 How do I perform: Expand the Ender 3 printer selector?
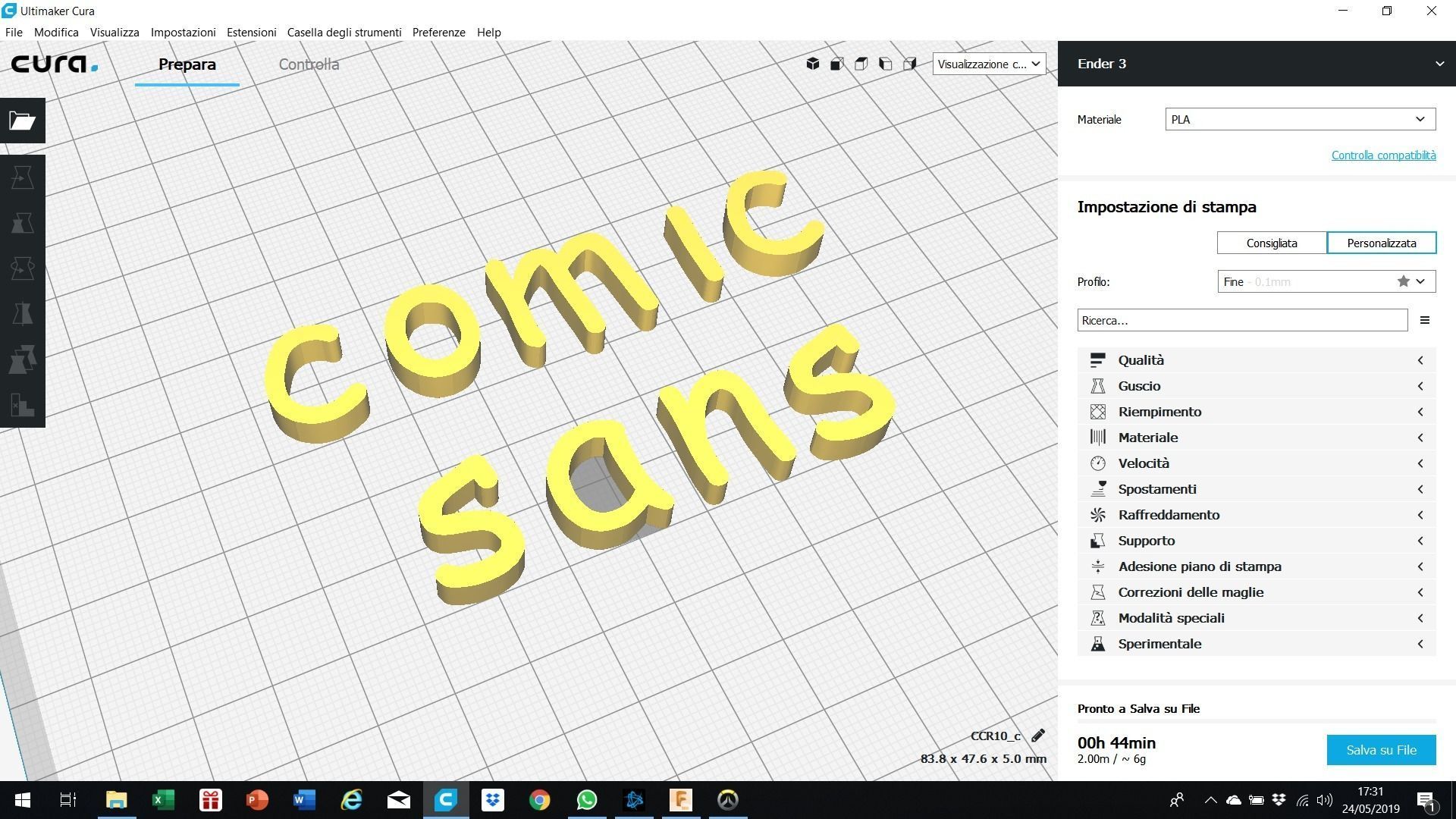coord(1257,64)
